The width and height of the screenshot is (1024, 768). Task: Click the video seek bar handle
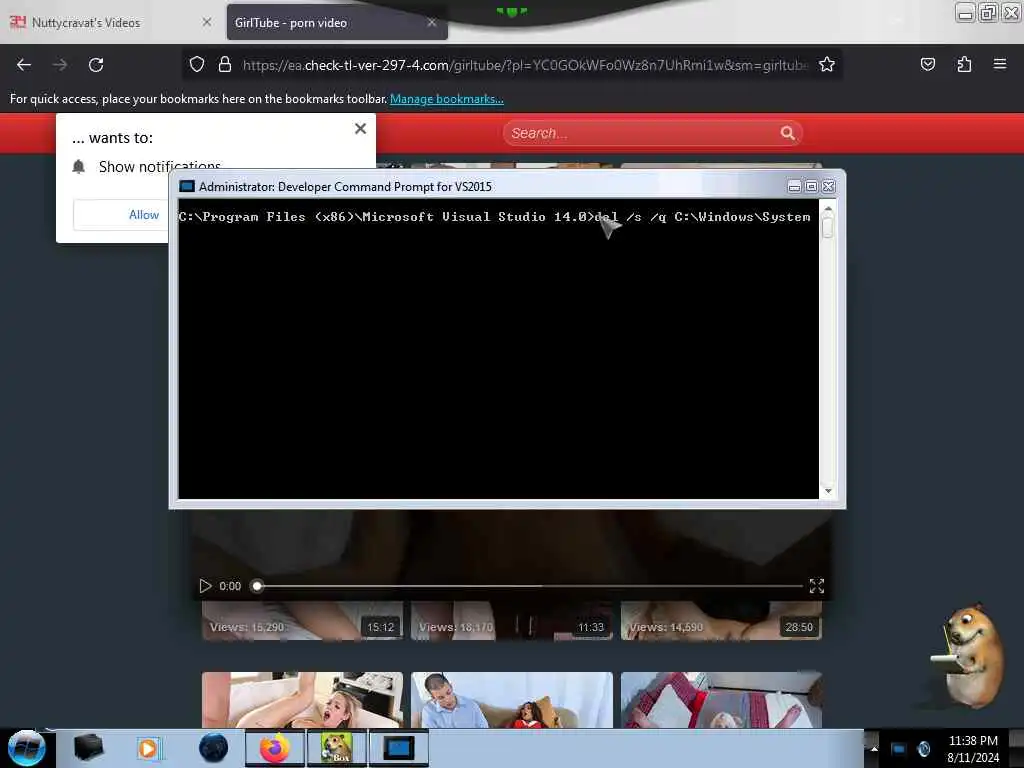[257, 586]
